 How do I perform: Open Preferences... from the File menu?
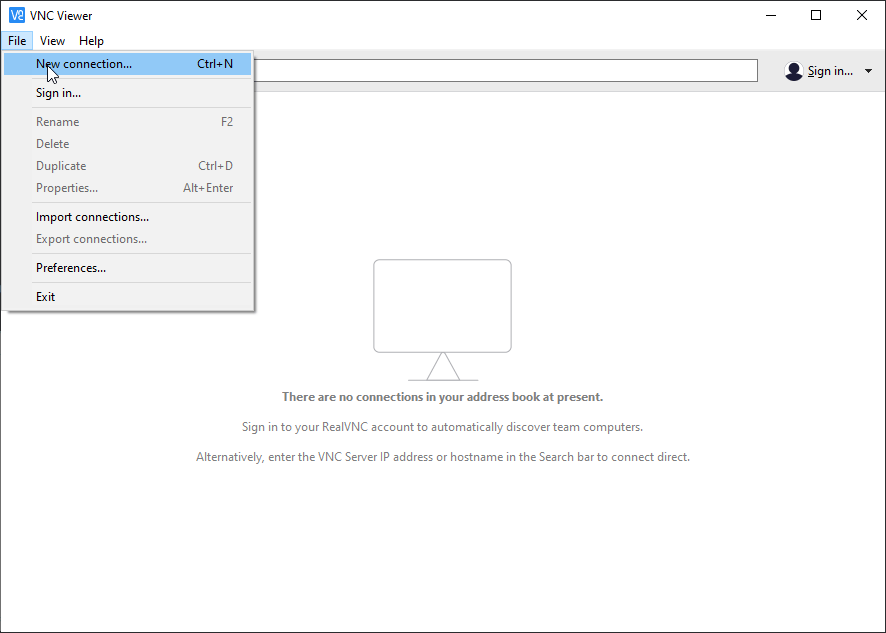[128, 268]
